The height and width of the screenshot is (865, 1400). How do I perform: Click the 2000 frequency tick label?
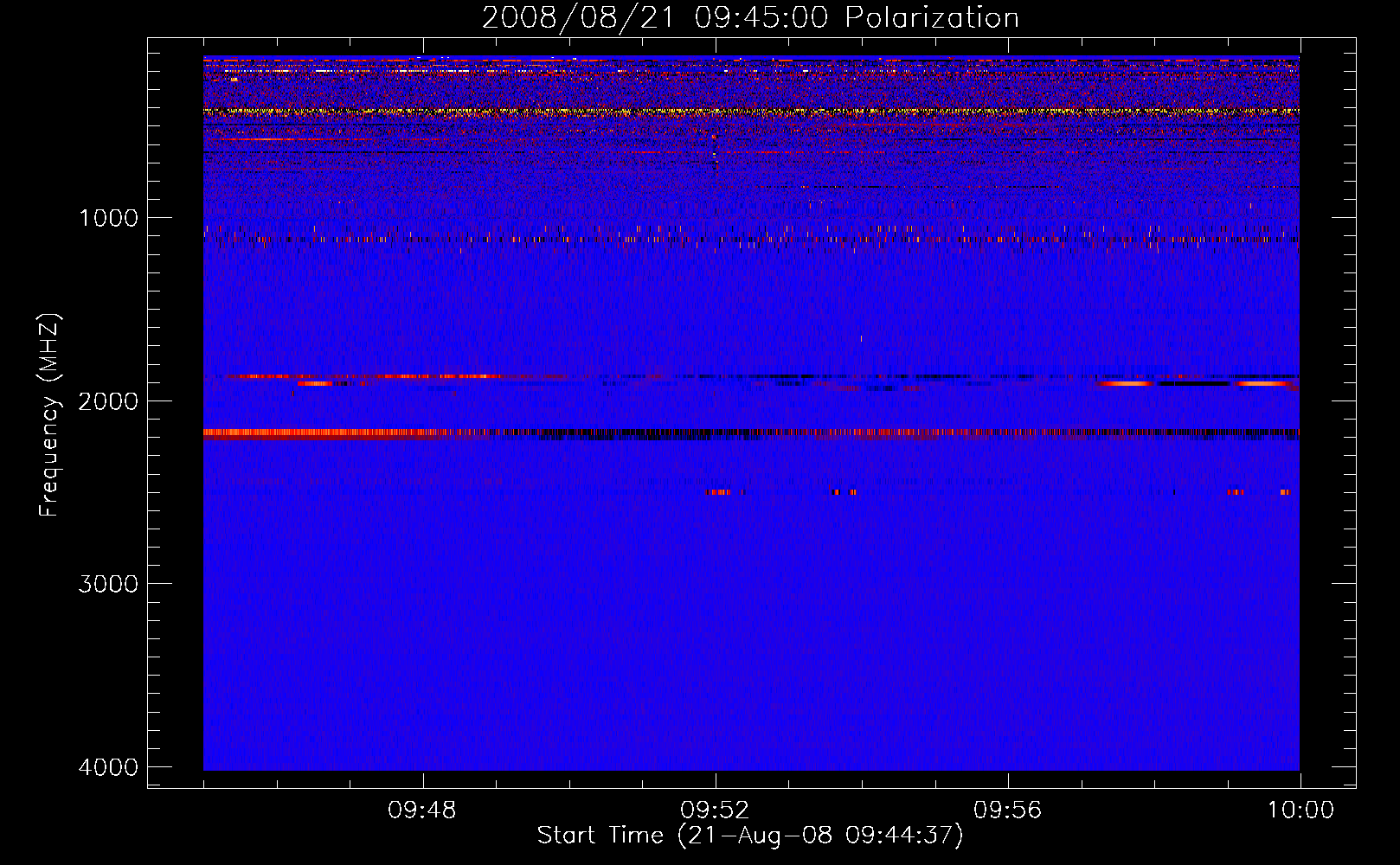pyautogui.click(x=109, y=400)
